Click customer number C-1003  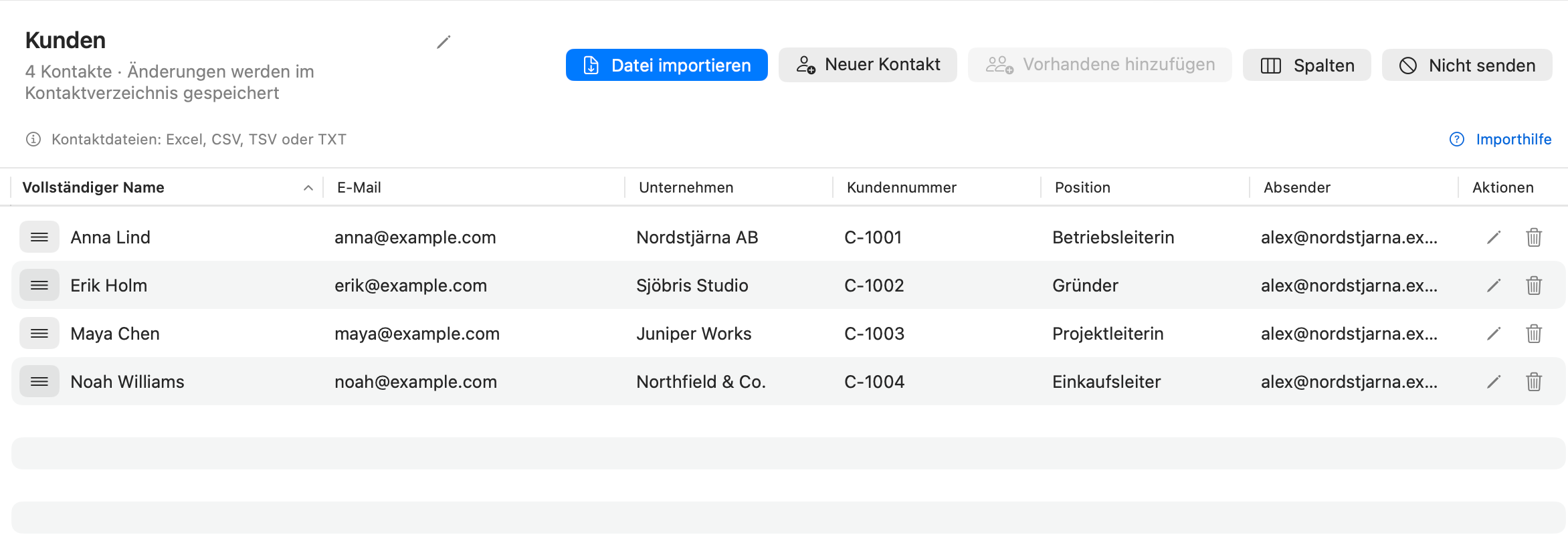[x=874, y=334]
